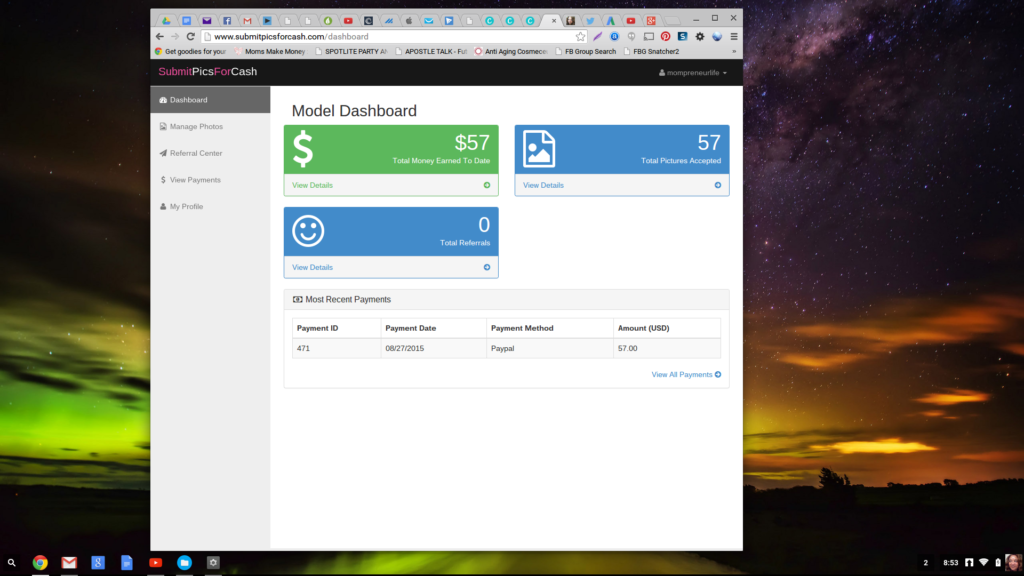Viewport: 1024px width, 576px height.
Task: Open My Profile sidebar item
Action: pos(210,206)
